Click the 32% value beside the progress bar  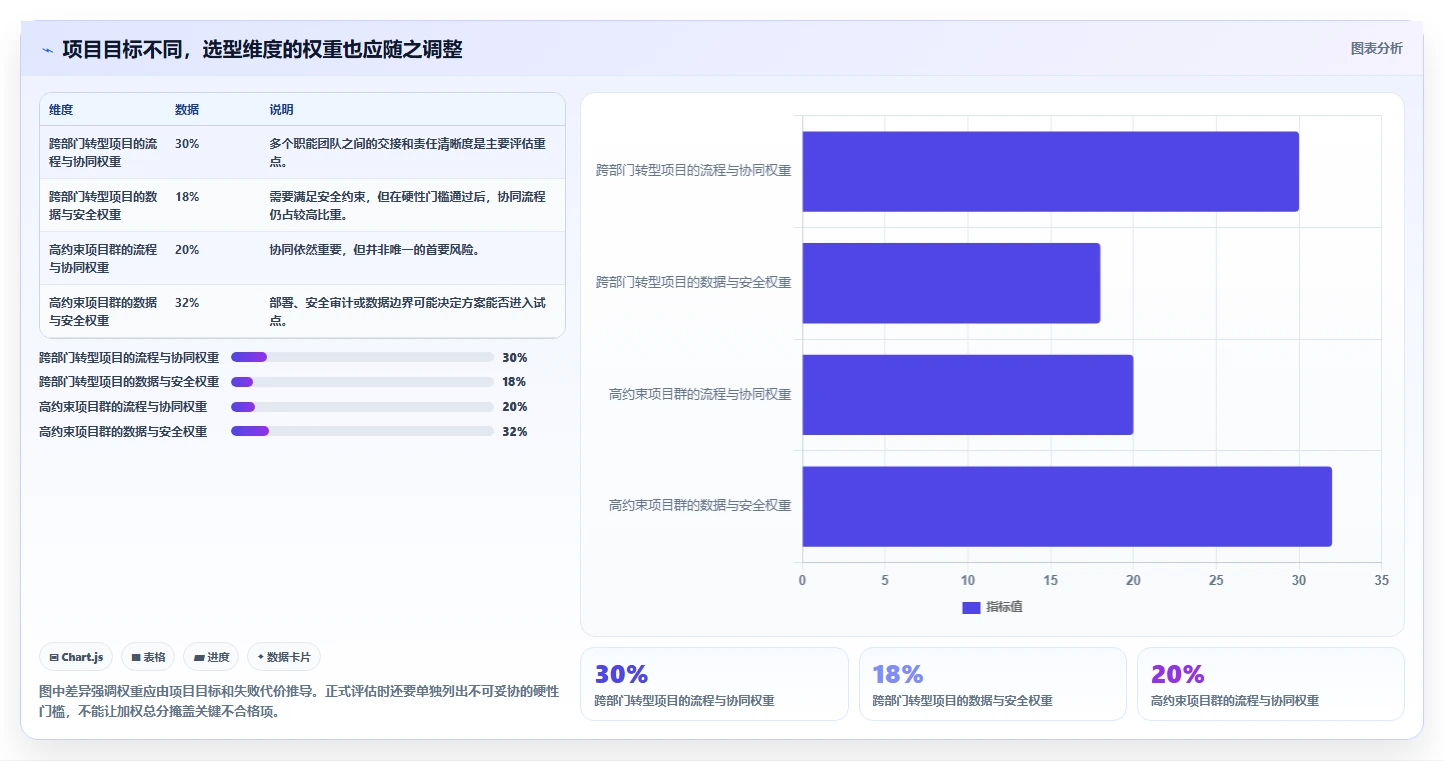click(514, 431)
